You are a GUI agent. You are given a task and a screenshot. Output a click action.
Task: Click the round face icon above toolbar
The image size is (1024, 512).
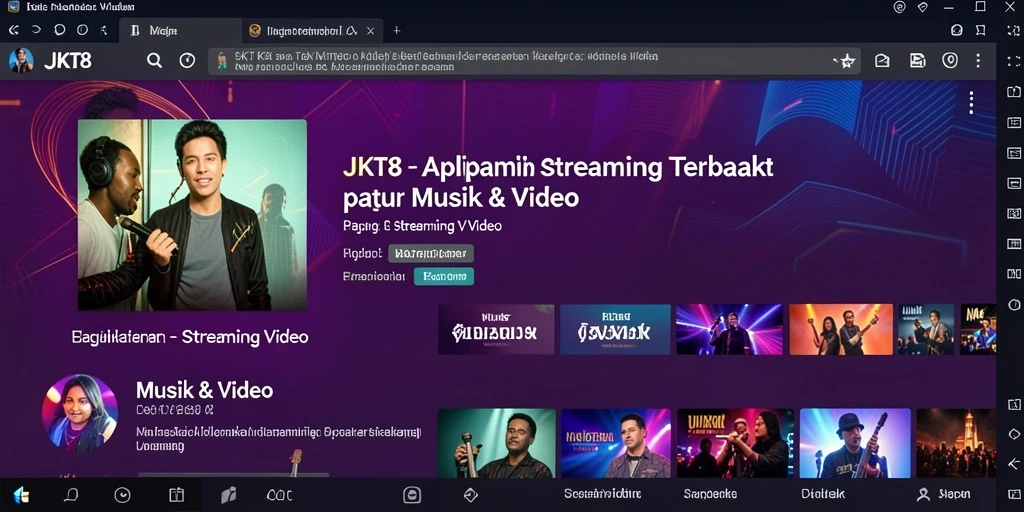coord(957,30)
